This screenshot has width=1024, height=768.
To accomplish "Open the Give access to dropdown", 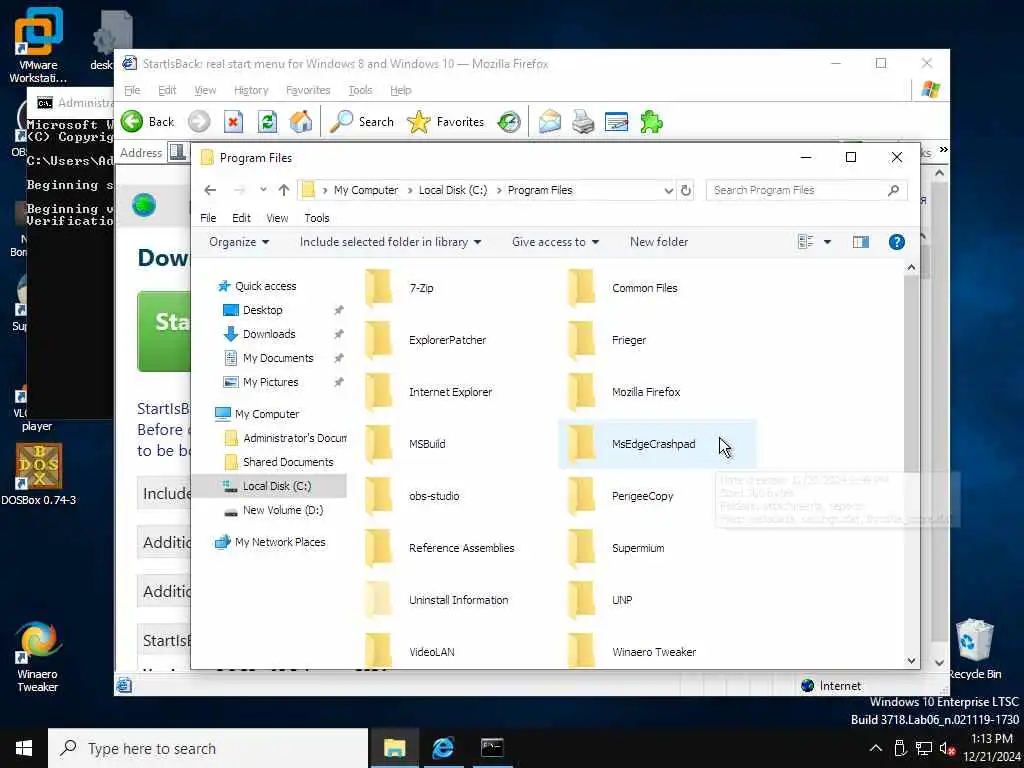I will point(555,242).
